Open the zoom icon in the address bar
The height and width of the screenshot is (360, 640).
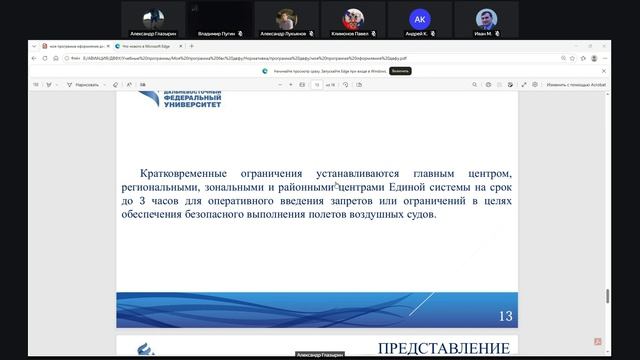pyautogui.click(x=563, y=58)
